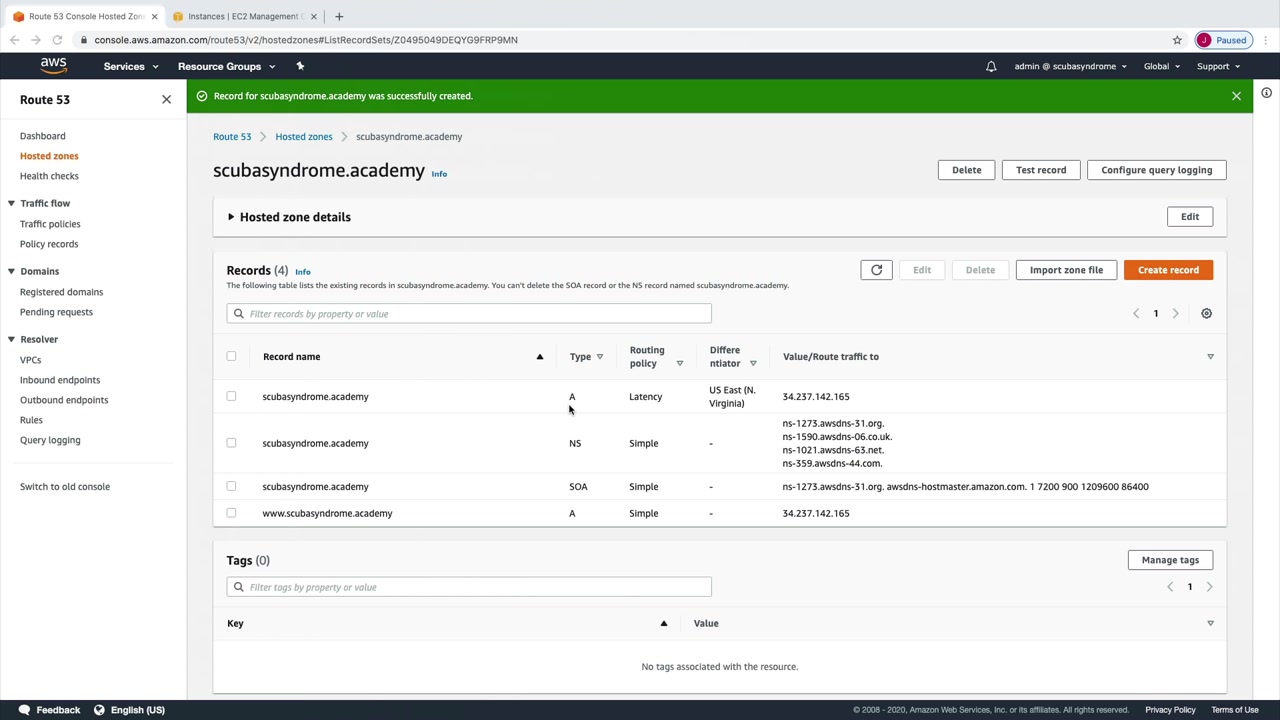Open the Services dropdown menu
The height and width of the screenshot is (720, 1280).
(131, 66)
